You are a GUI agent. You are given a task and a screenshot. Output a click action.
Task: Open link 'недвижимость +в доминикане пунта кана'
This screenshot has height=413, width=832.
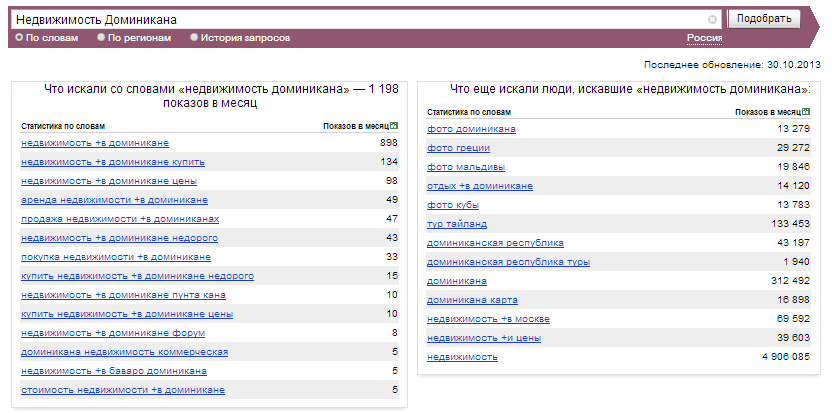coord(124,295)
